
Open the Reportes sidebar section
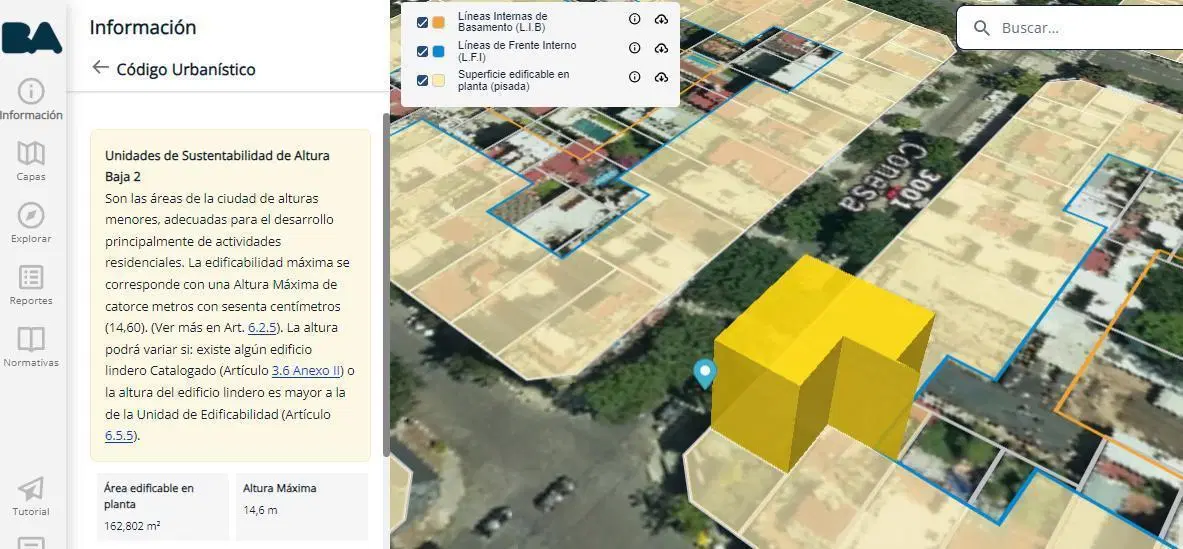pyautogui.click(x=31, y=285)
